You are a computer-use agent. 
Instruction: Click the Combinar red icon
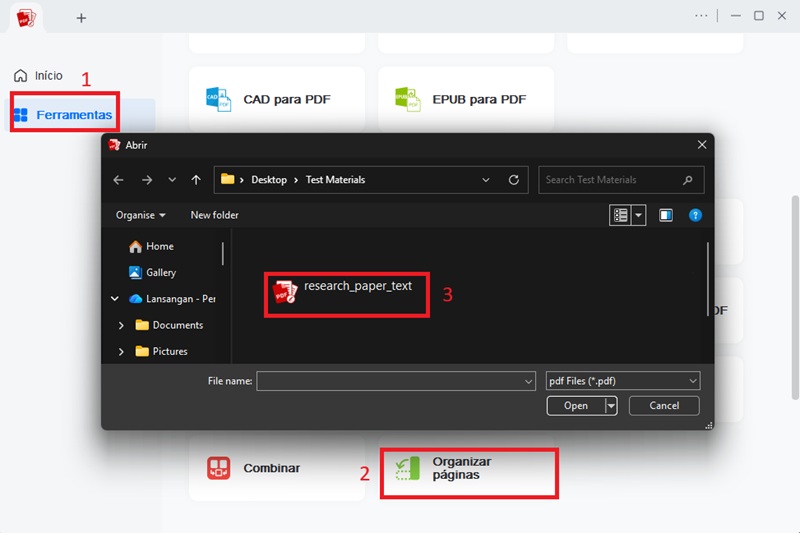(x=218, y=468)
